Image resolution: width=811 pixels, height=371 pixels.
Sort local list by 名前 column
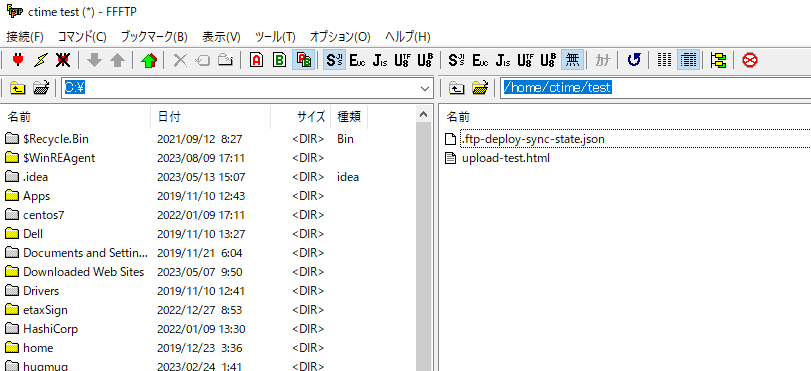(x=76, y=117)
